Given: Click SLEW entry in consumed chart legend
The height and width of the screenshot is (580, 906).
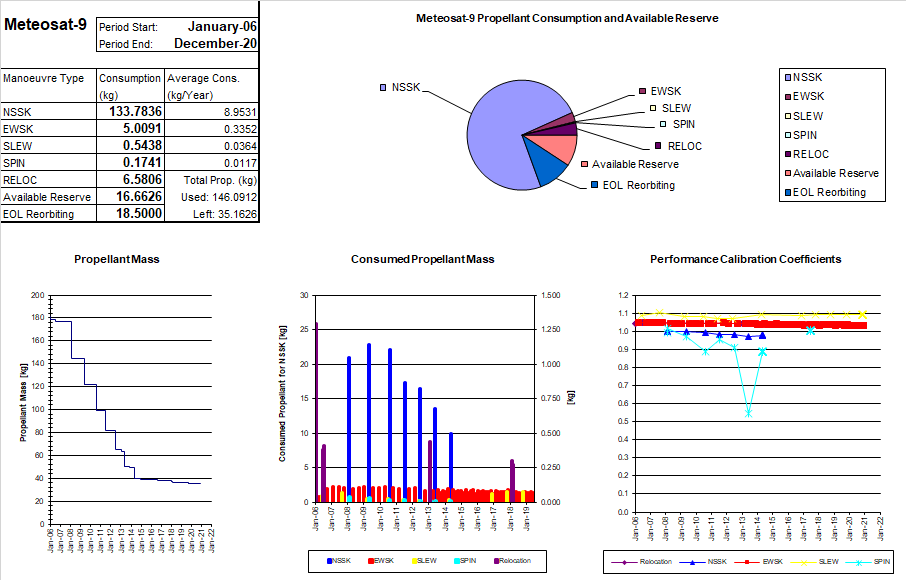Looking at the screenshot, I should pyautogui.click(x=424, y=561).
